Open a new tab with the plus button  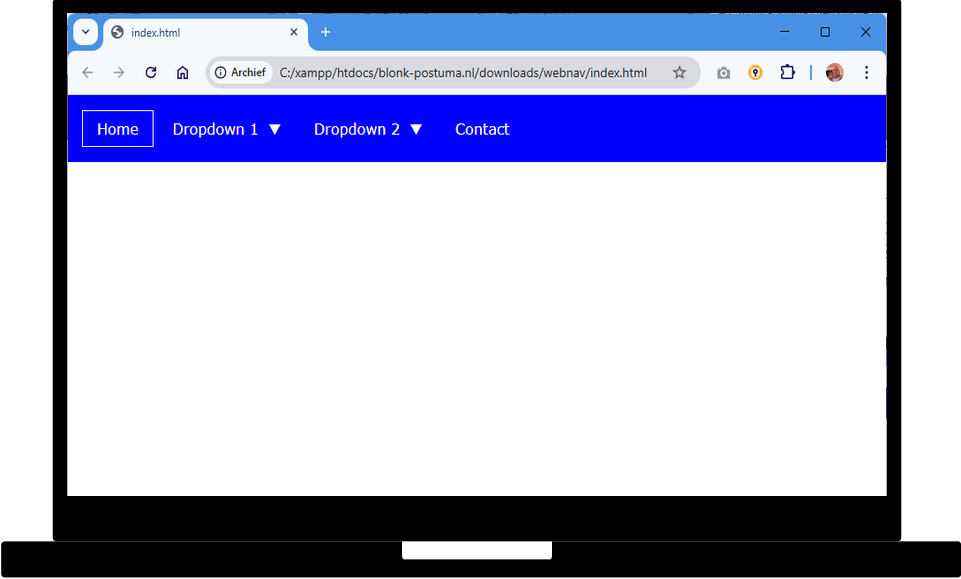(325, 32)
